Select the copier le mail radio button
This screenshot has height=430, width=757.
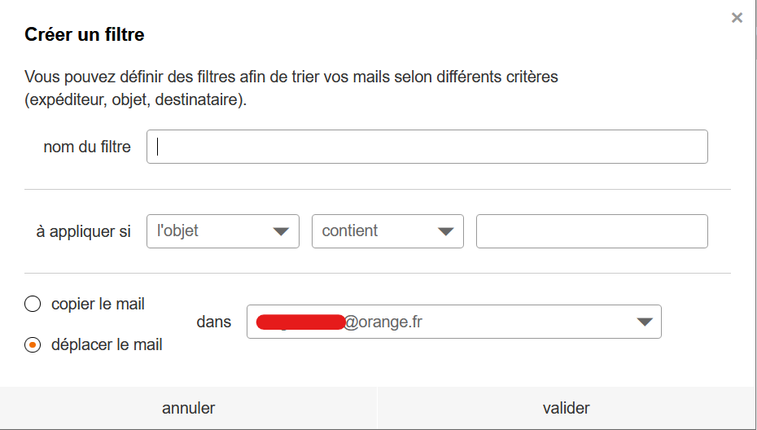click(x=33, y=304)
